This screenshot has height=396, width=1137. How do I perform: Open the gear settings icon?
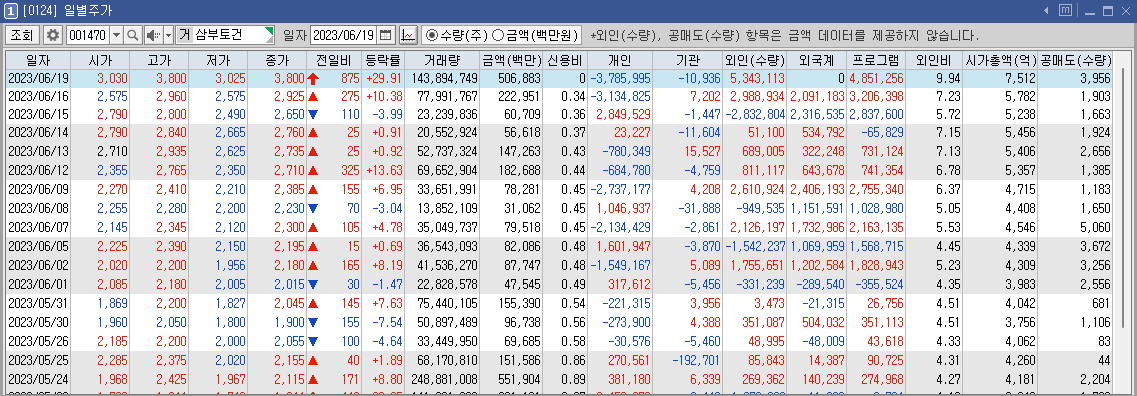tap(53, 35)
